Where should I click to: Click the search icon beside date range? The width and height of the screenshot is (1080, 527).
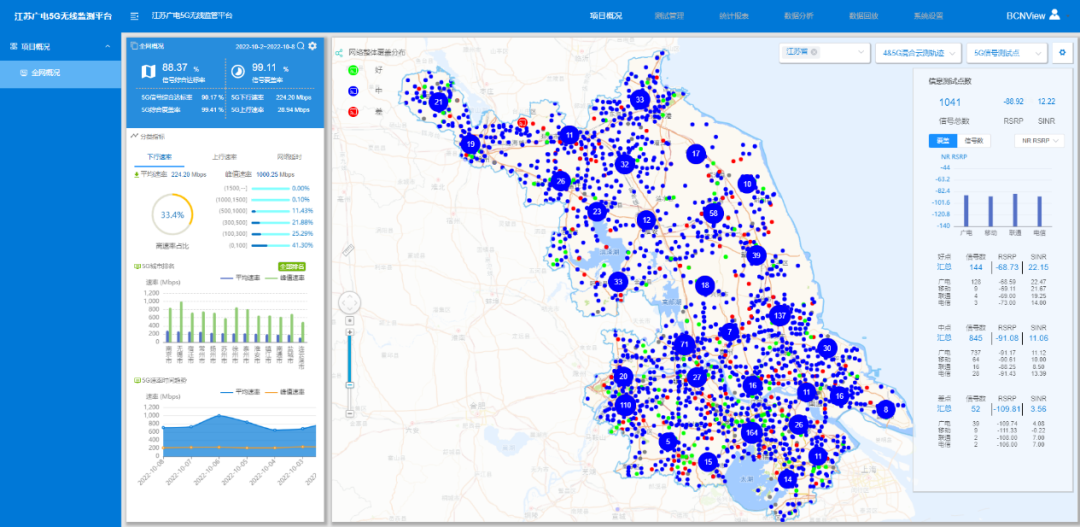(x=301, y=46)
